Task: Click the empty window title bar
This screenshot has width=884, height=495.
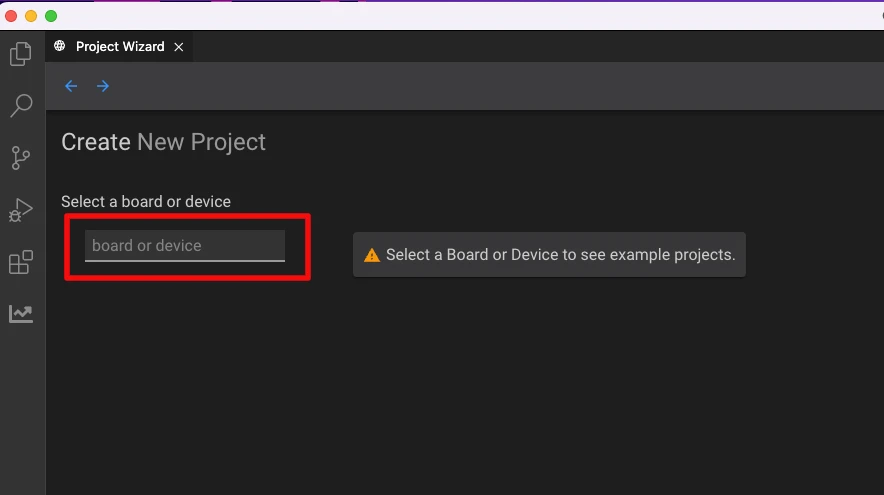Action: [x=450, y=16]
